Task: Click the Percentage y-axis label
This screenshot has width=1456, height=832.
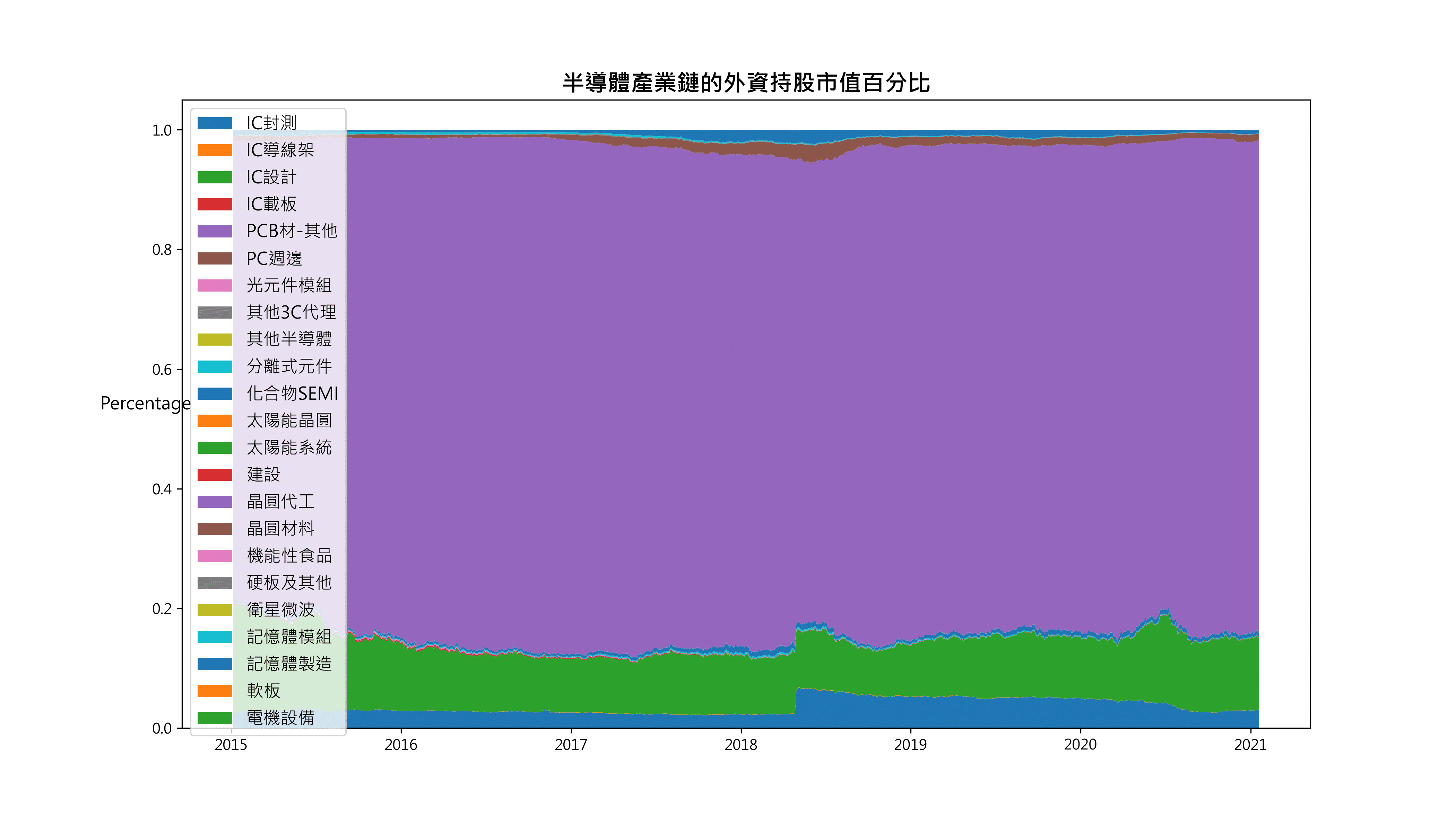Action: pyautogui.click(x=145, y=404)
